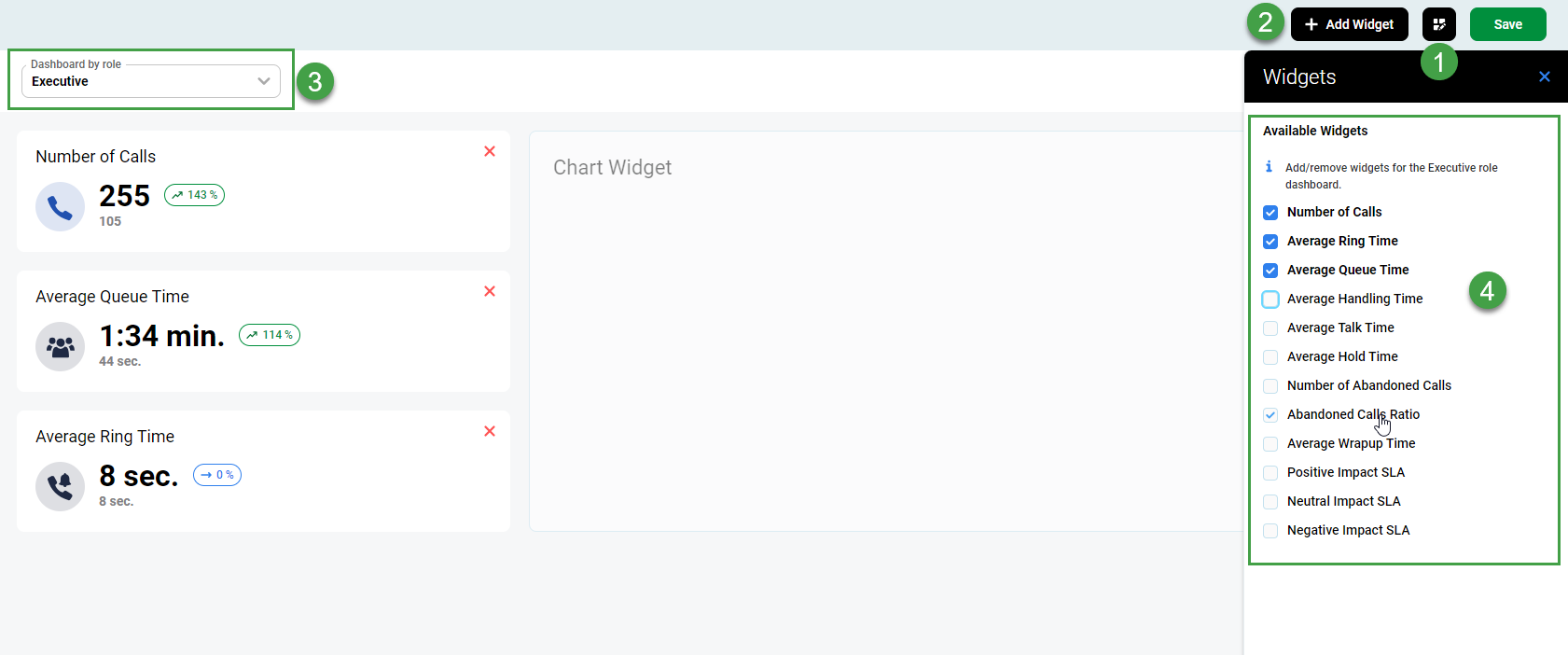Click the blue info icon in Available Widgets
The width and height of the screenshot is (1568, 655).
pyautogui.click(x=1269, y=167)
